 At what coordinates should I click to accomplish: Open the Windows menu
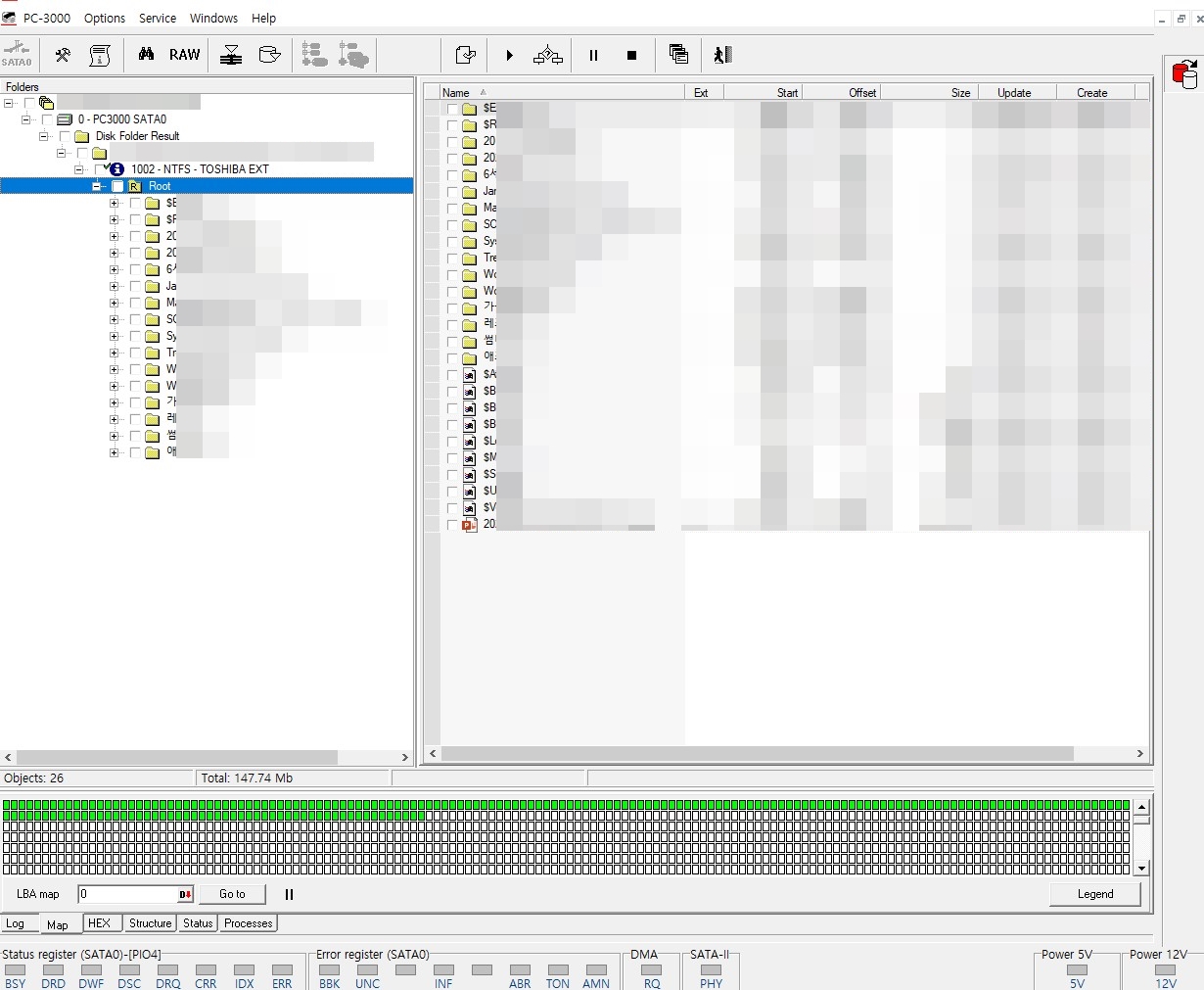[213, 18]
